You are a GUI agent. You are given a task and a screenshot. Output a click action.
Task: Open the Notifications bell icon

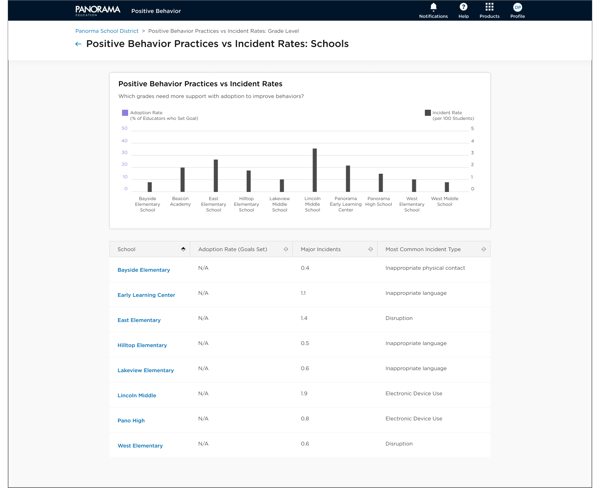pyautogui.click(x=433, y=8)
